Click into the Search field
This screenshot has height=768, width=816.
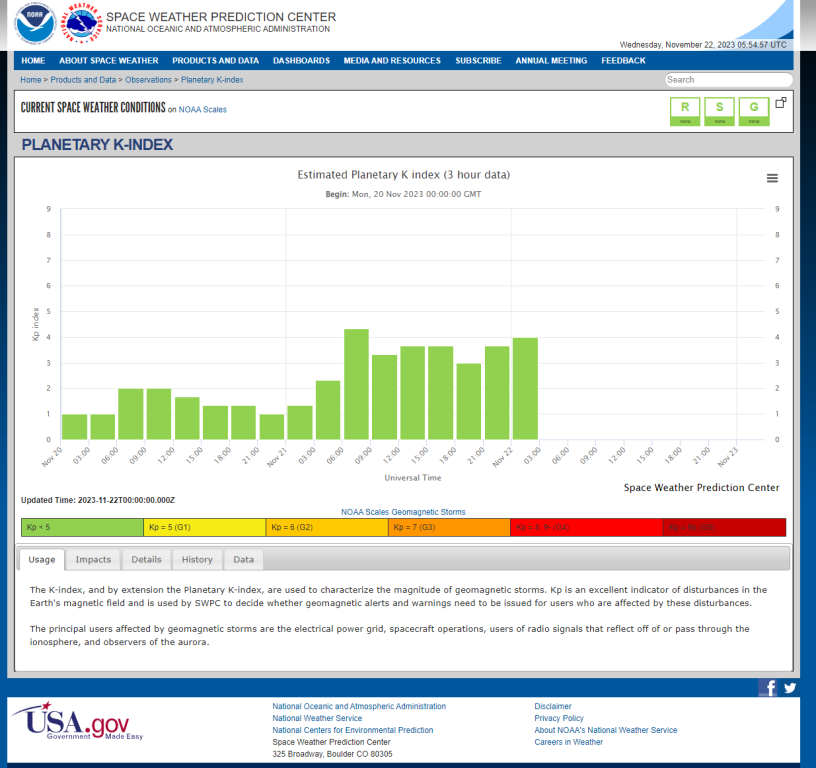728,80
